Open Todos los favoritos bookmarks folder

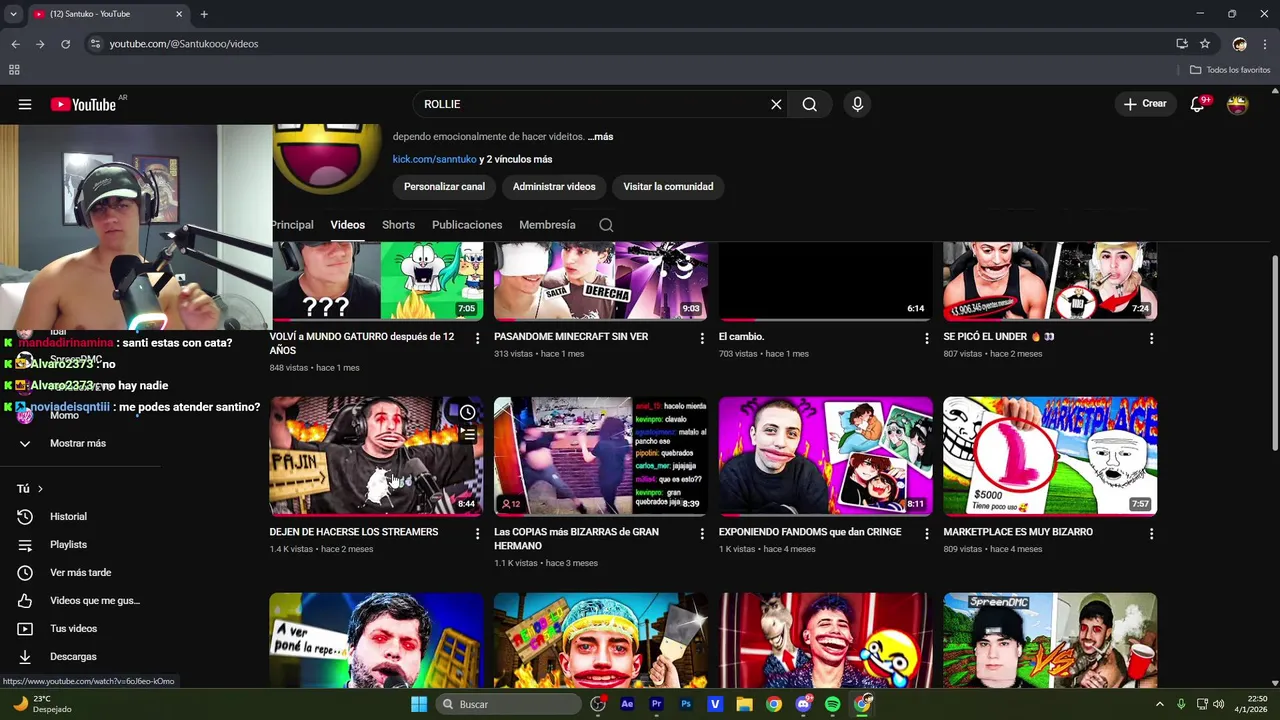click(1230, 70)
